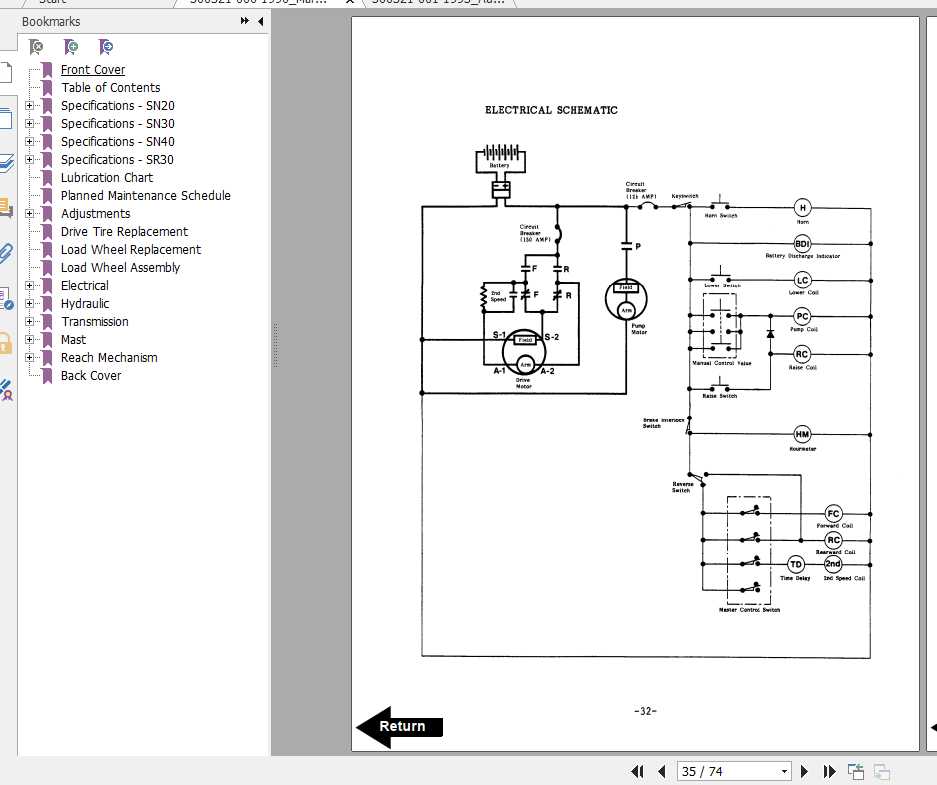The height and width of the screenshot is (785, 937).
Task: Click the Bookmarks panel splitter handle
Action: click(x=275, y=345)
